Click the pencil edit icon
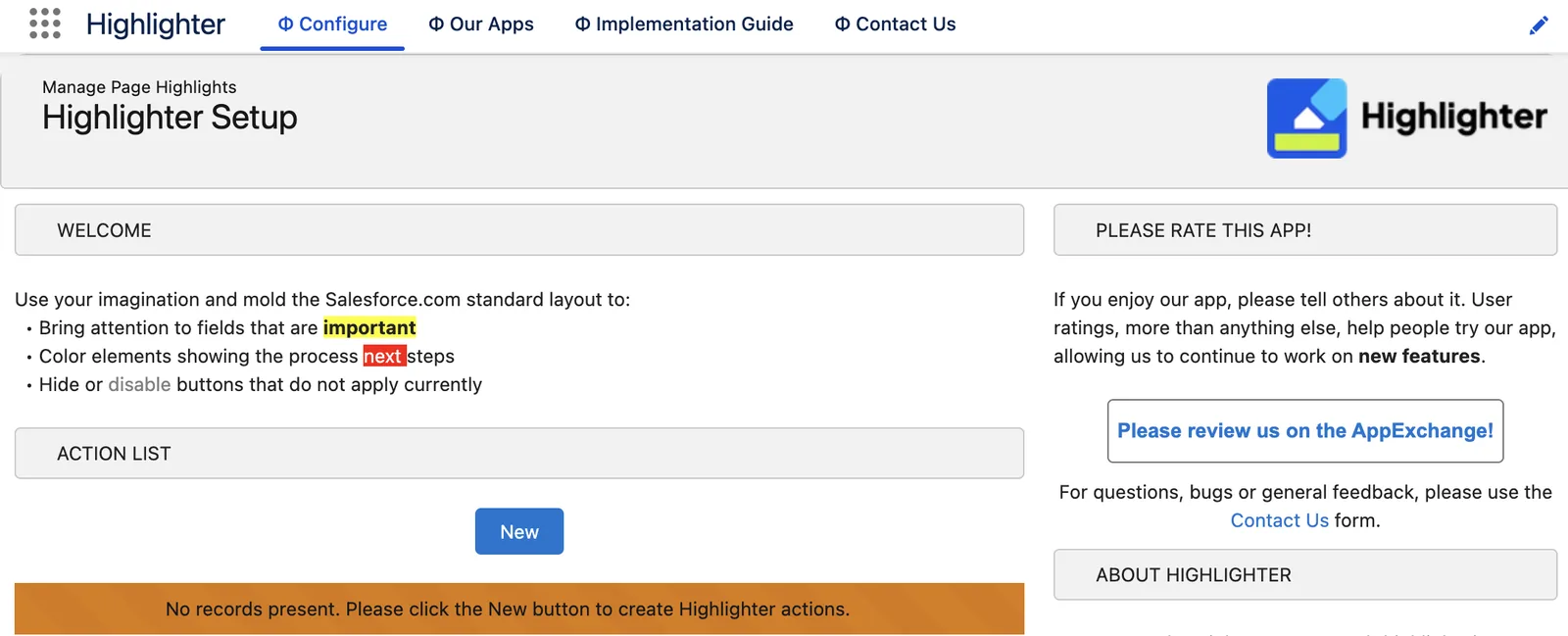Viewport: 1568px width, 636px height. (1539, 24)
